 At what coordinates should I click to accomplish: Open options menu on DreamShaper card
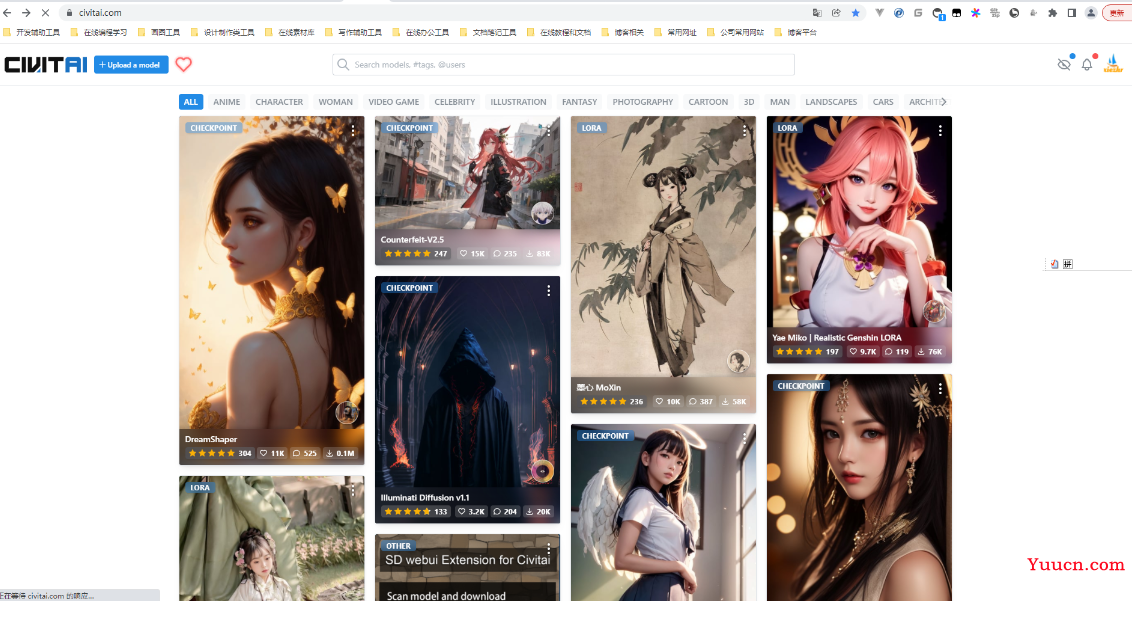(353, 130)
